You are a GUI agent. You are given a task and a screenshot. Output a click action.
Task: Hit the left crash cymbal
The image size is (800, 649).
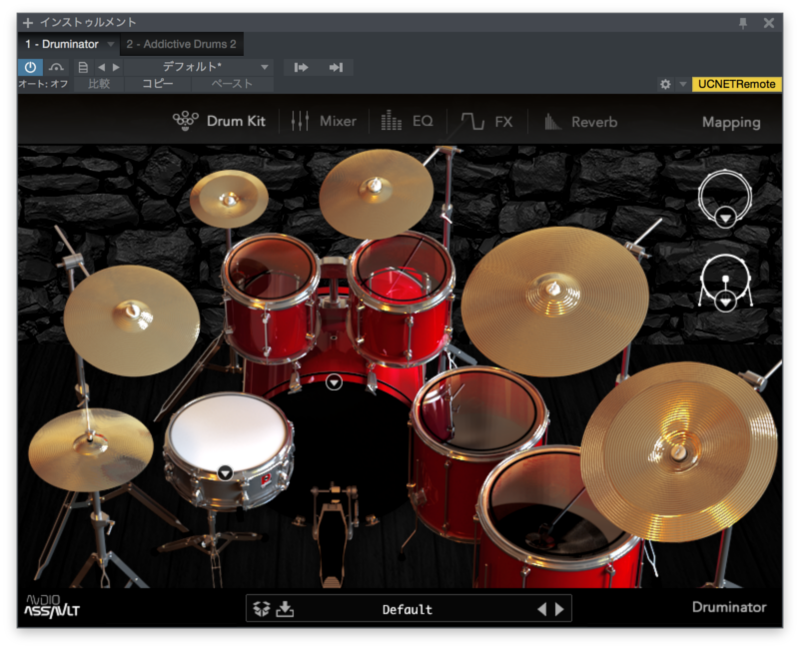[132, 320]
